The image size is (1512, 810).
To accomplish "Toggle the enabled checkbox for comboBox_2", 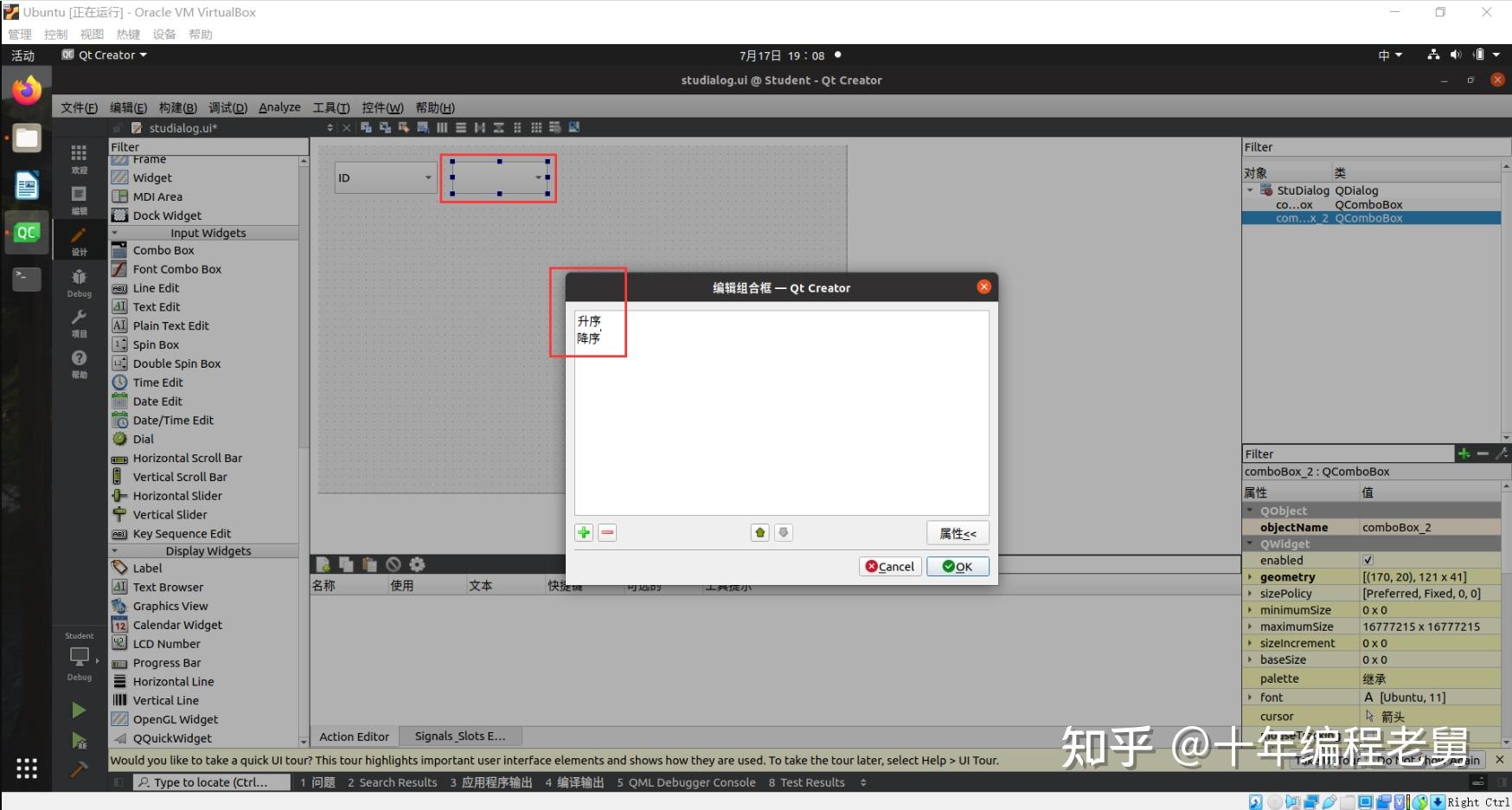I will tap(1368, 560).
